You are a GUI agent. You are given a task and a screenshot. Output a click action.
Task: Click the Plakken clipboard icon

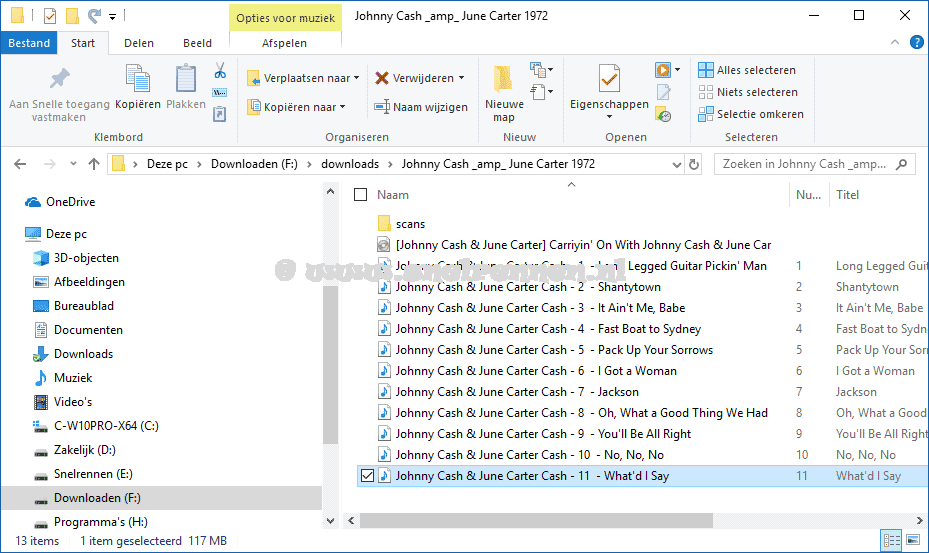pos(185,78)
